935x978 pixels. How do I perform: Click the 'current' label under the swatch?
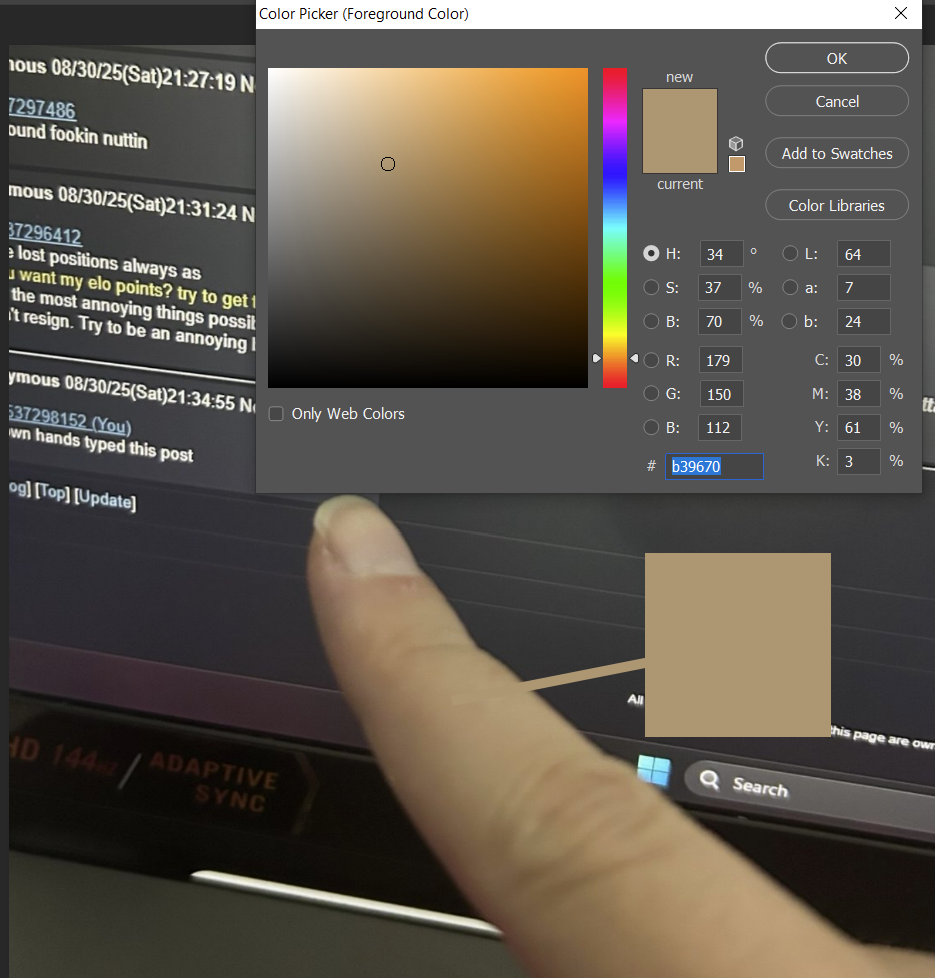680,184
